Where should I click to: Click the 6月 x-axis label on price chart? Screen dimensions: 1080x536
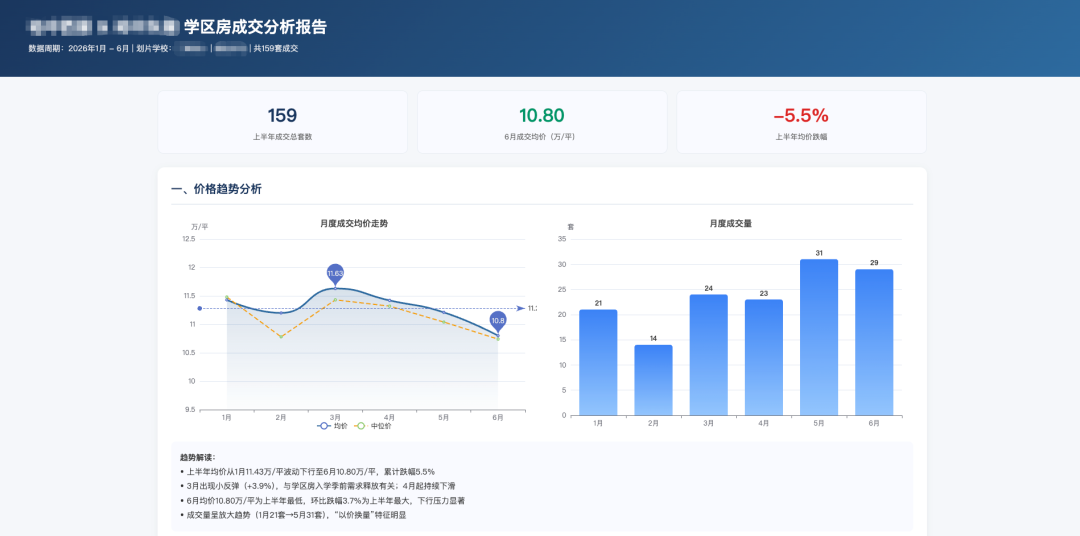[498, 418]
